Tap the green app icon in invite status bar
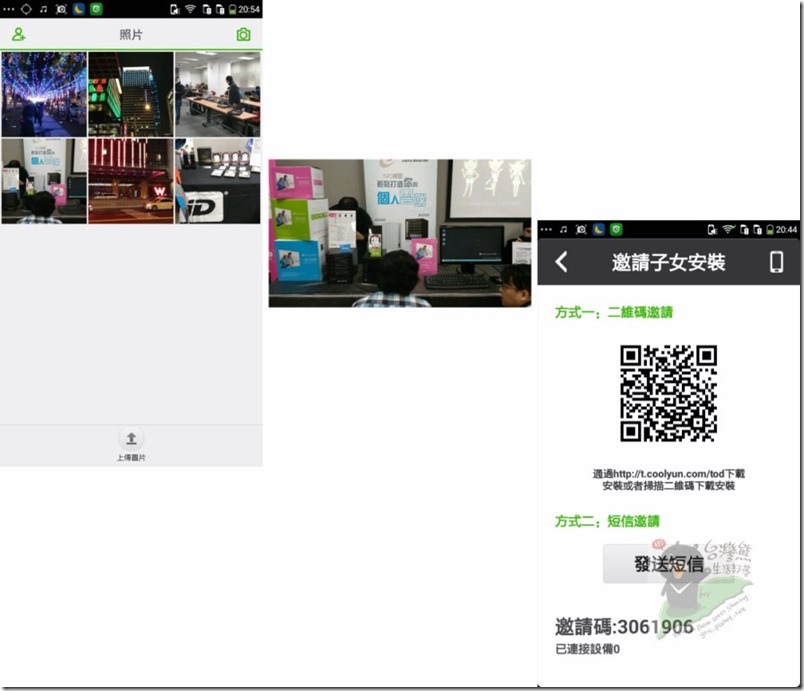The width and height of the screenshot is (804, 691). pos(616,230)
